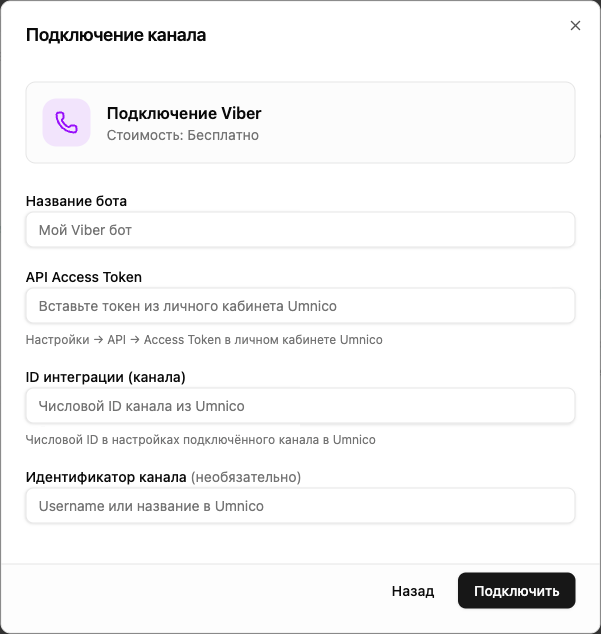Click the 'Идентификатор канала' label text

click(x=106, y=477)
